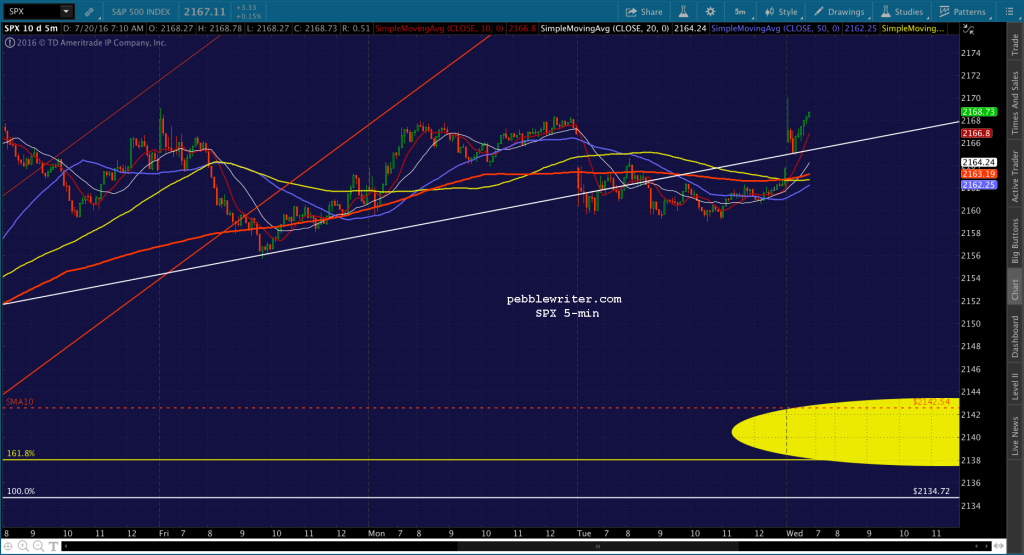Click the O: 2168.27 open value
1024x555 pixels.
pos(171,29)
